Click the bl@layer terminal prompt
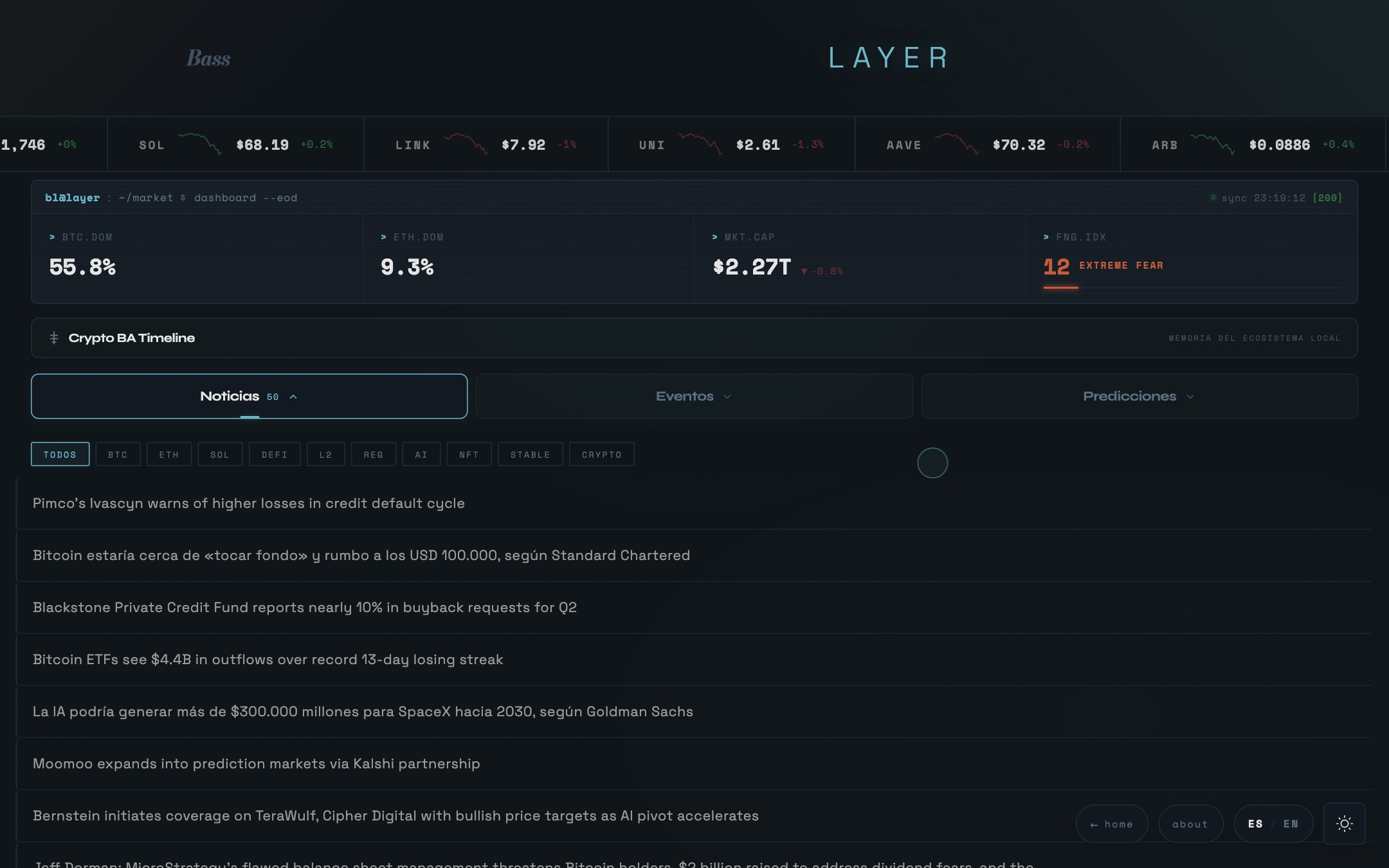The height and width of the screenshot is (868, 1389). (x=72, y=197)
